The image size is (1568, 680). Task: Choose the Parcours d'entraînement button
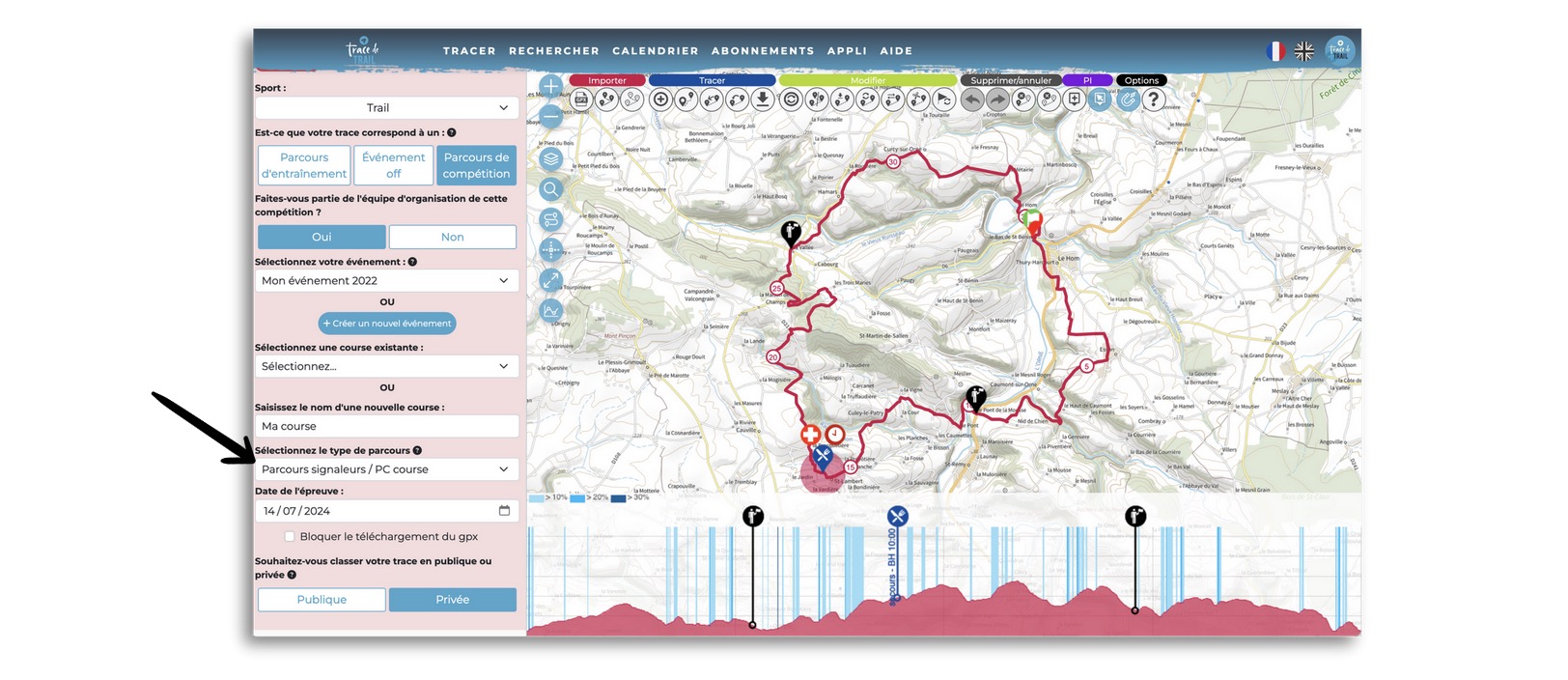click(304, 166)
